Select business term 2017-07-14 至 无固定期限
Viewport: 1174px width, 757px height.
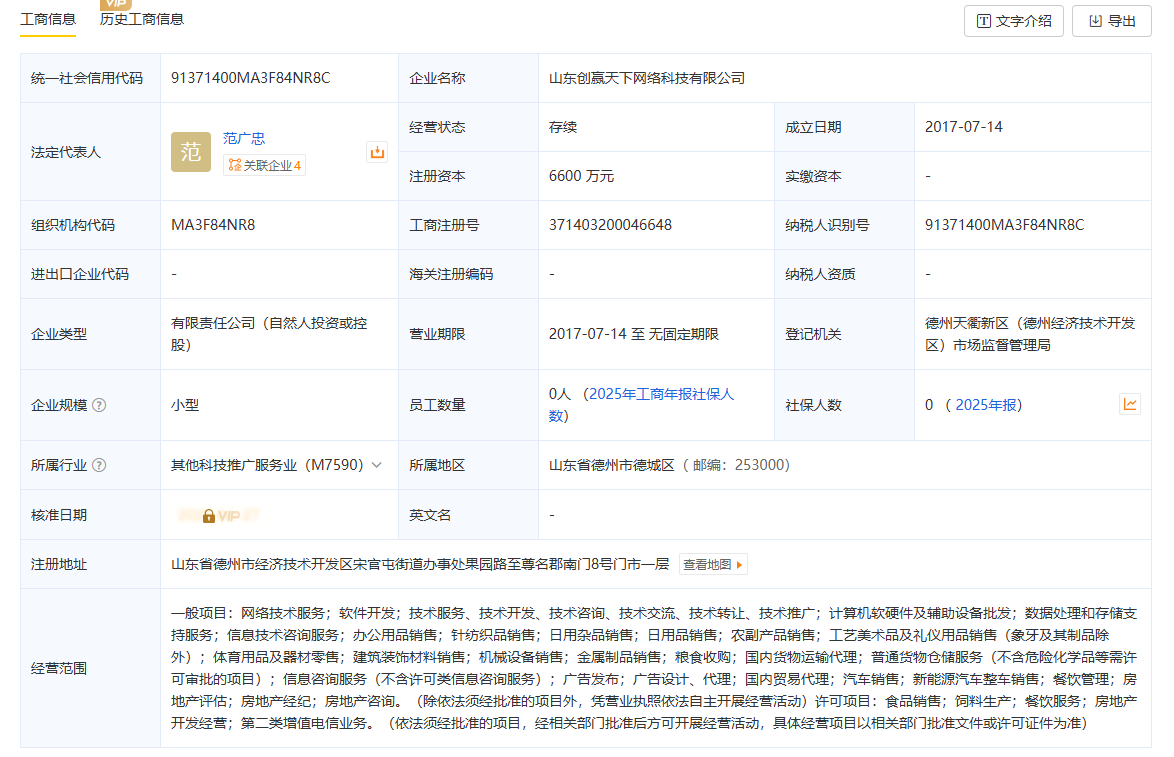click(x=633, y=334)
